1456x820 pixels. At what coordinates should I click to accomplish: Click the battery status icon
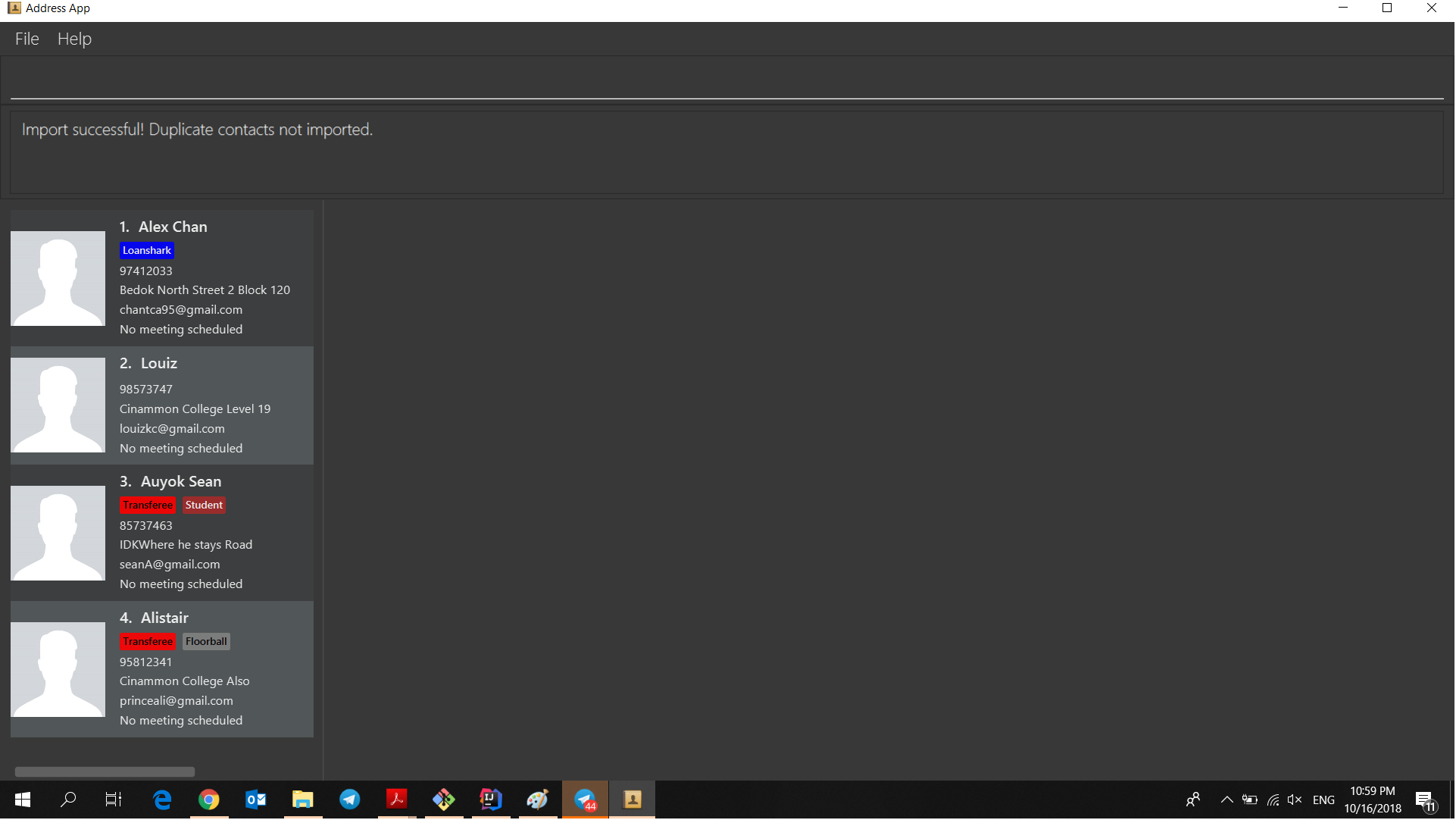(1251, 800)
